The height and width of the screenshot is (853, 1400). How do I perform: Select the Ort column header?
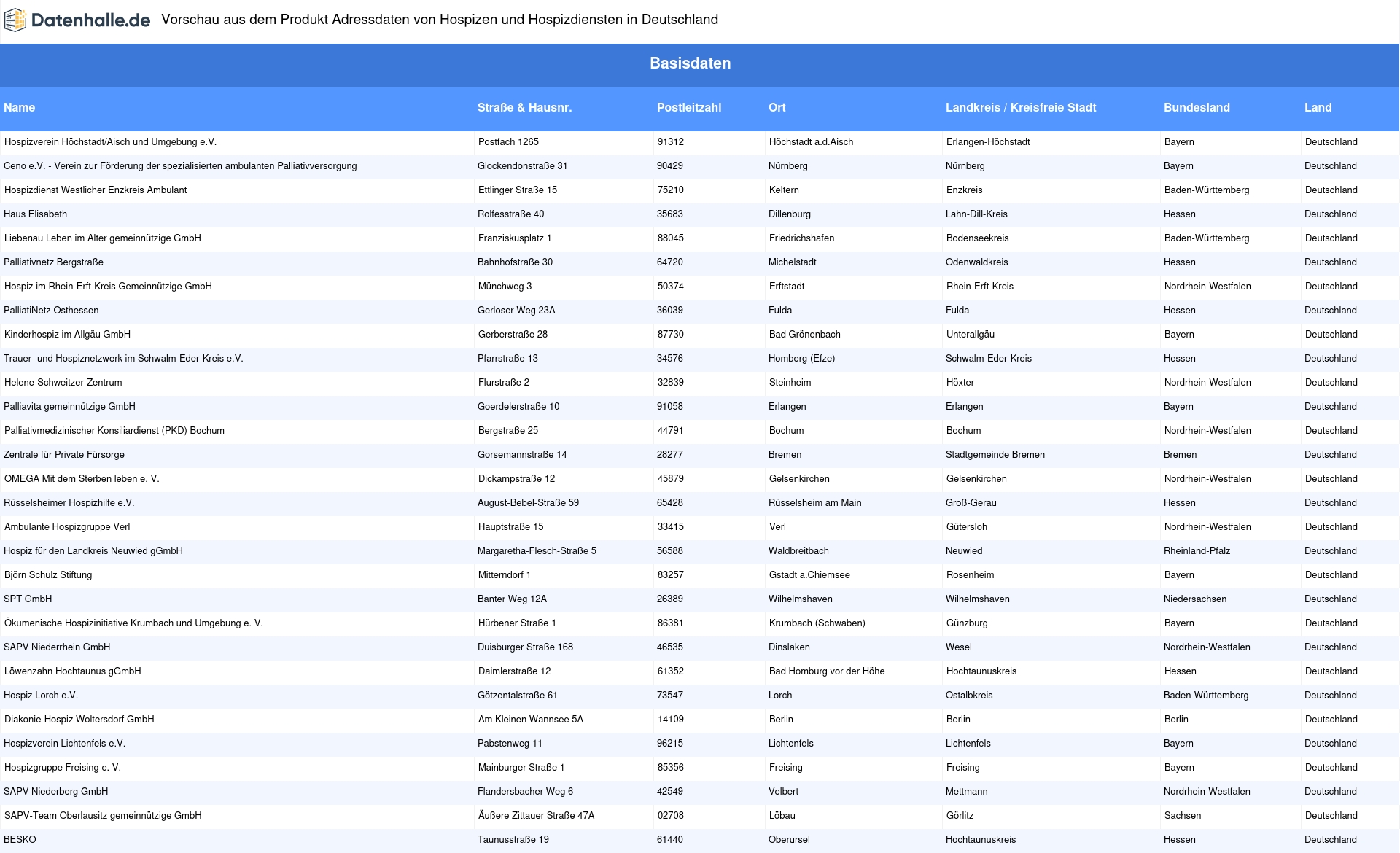[x=777, y=108]
